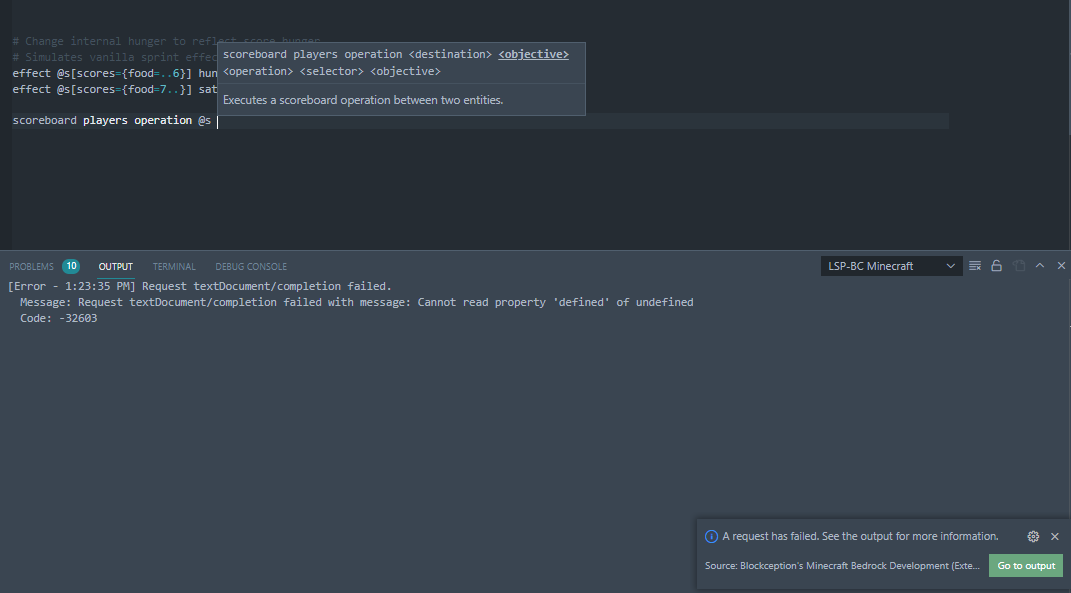
Task: Open notification settings with gear icon
Action: pyautogui.click(x=1032, y=536)
